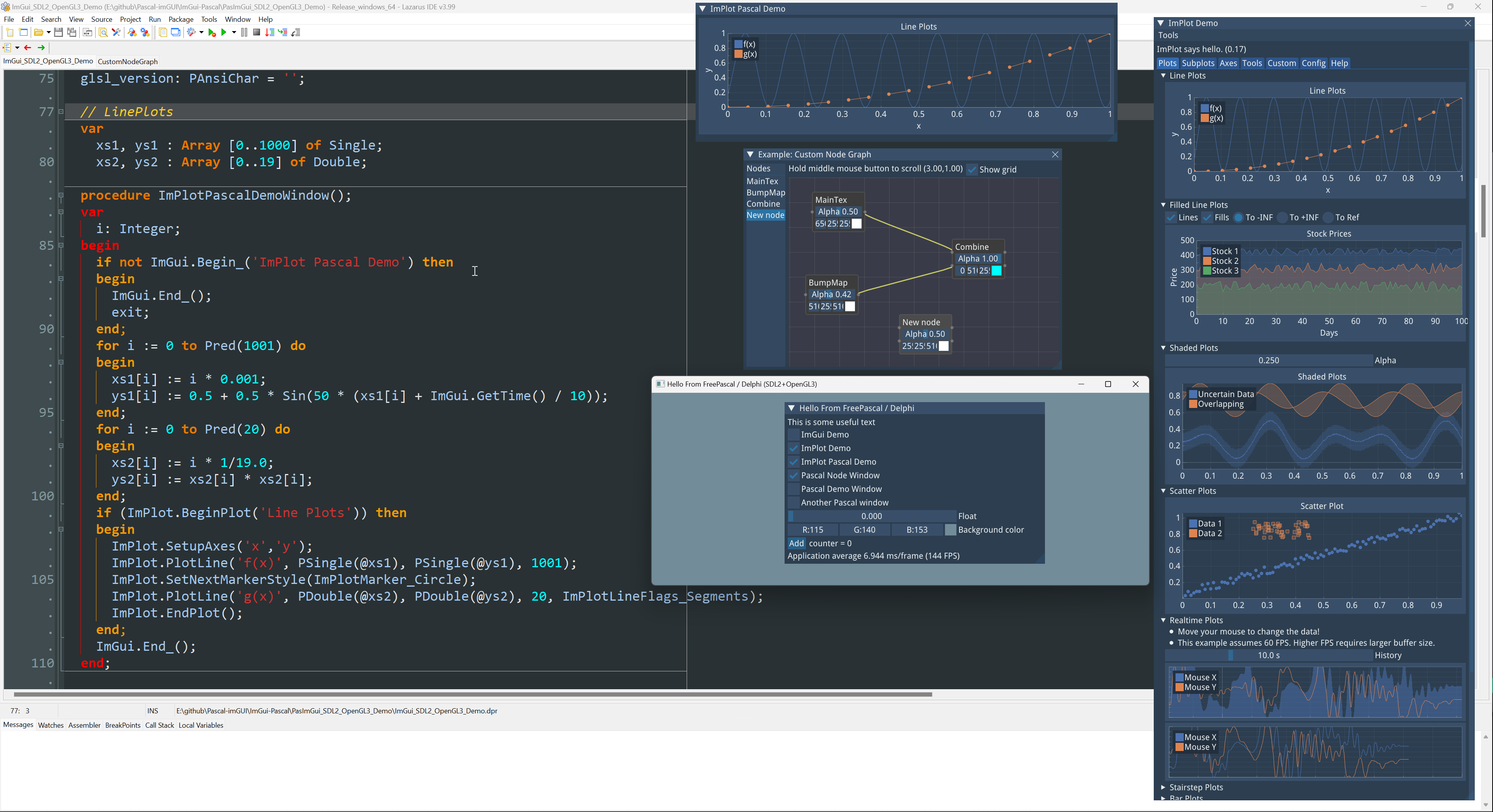
Task: Enable the ImGui Demo checkbox
Action: pyautogui.click(x=794, y=435)
